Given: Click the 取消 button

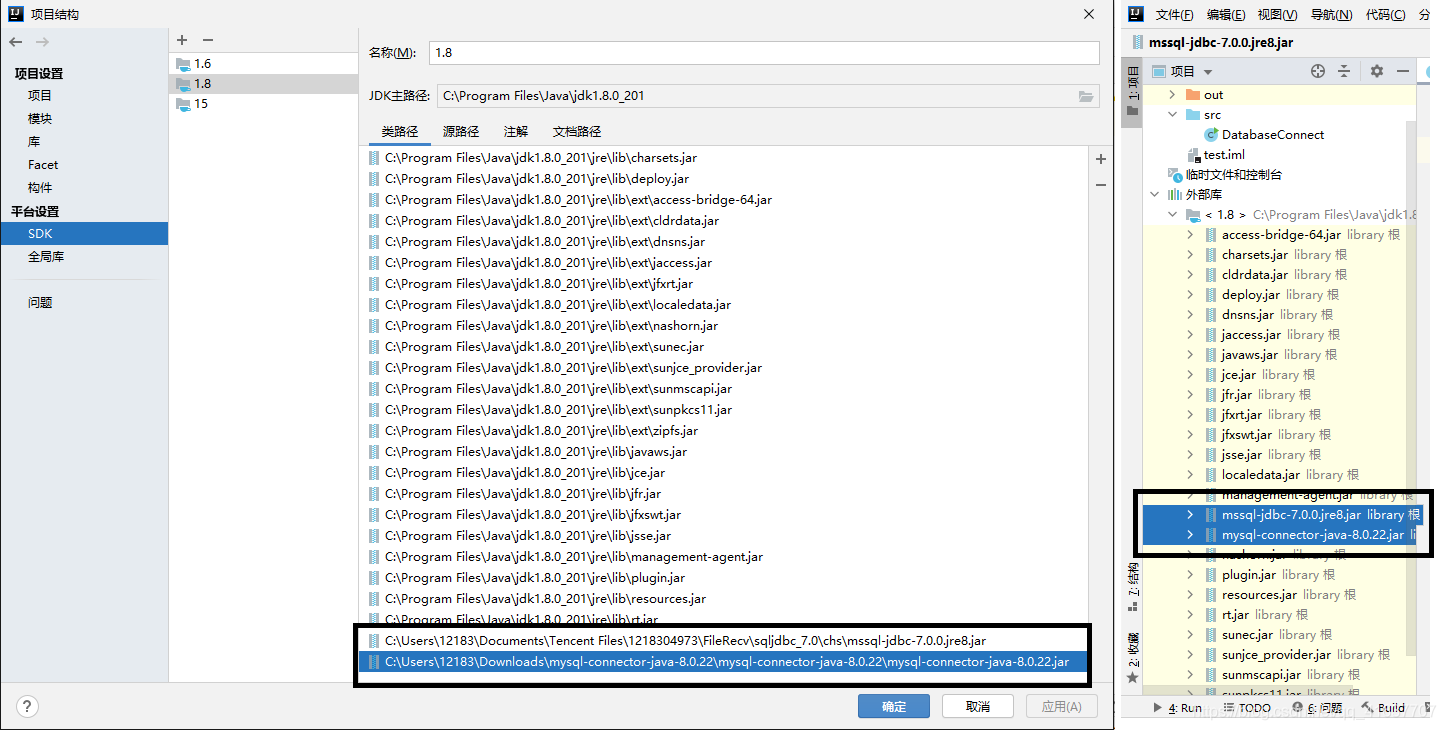Looking at the screenshot, I should (978, 707).
